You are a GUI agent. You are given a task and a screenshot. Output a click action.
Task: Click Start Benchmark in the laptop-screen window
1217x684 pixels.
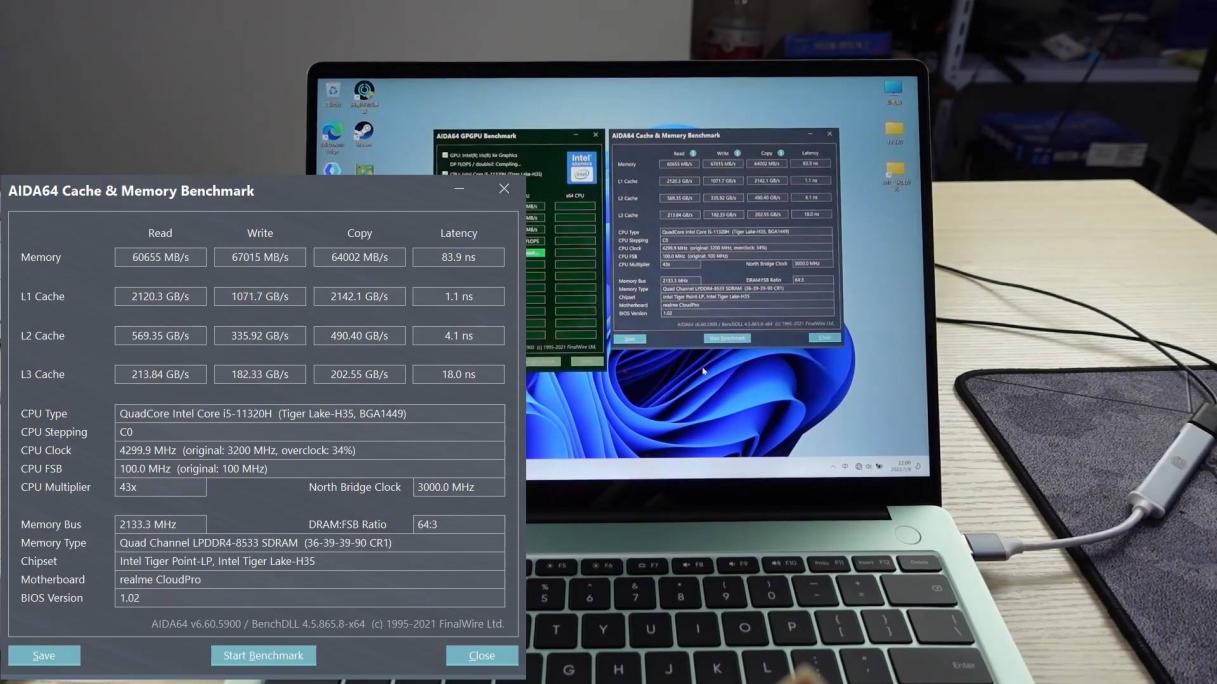point(727,338)
